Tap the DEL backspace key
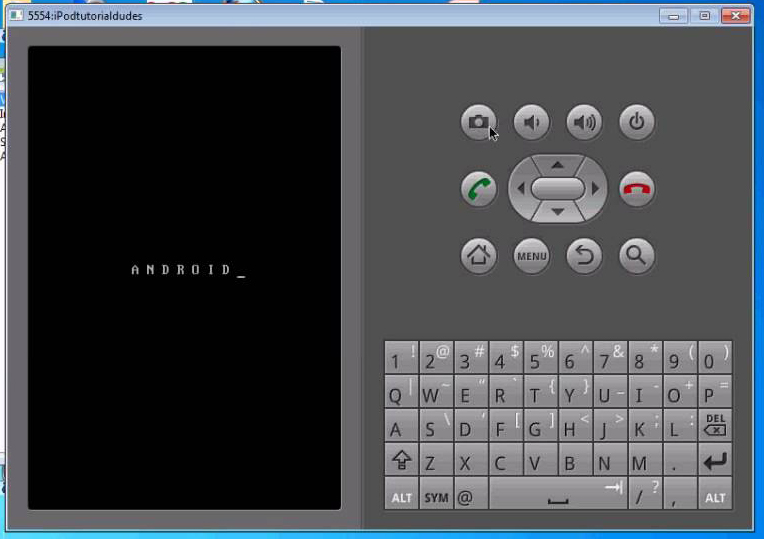 (715, 425)
